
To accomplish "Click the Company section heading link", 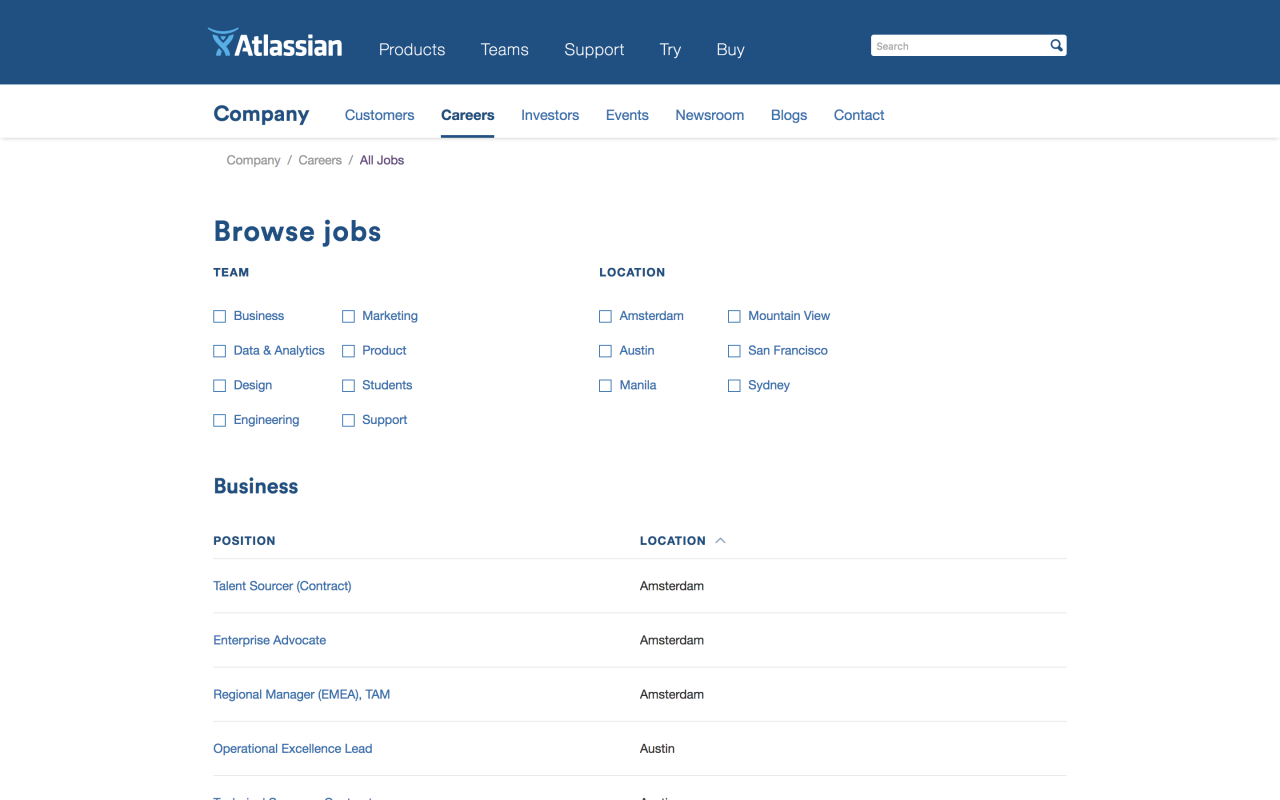I will [261, 114].
